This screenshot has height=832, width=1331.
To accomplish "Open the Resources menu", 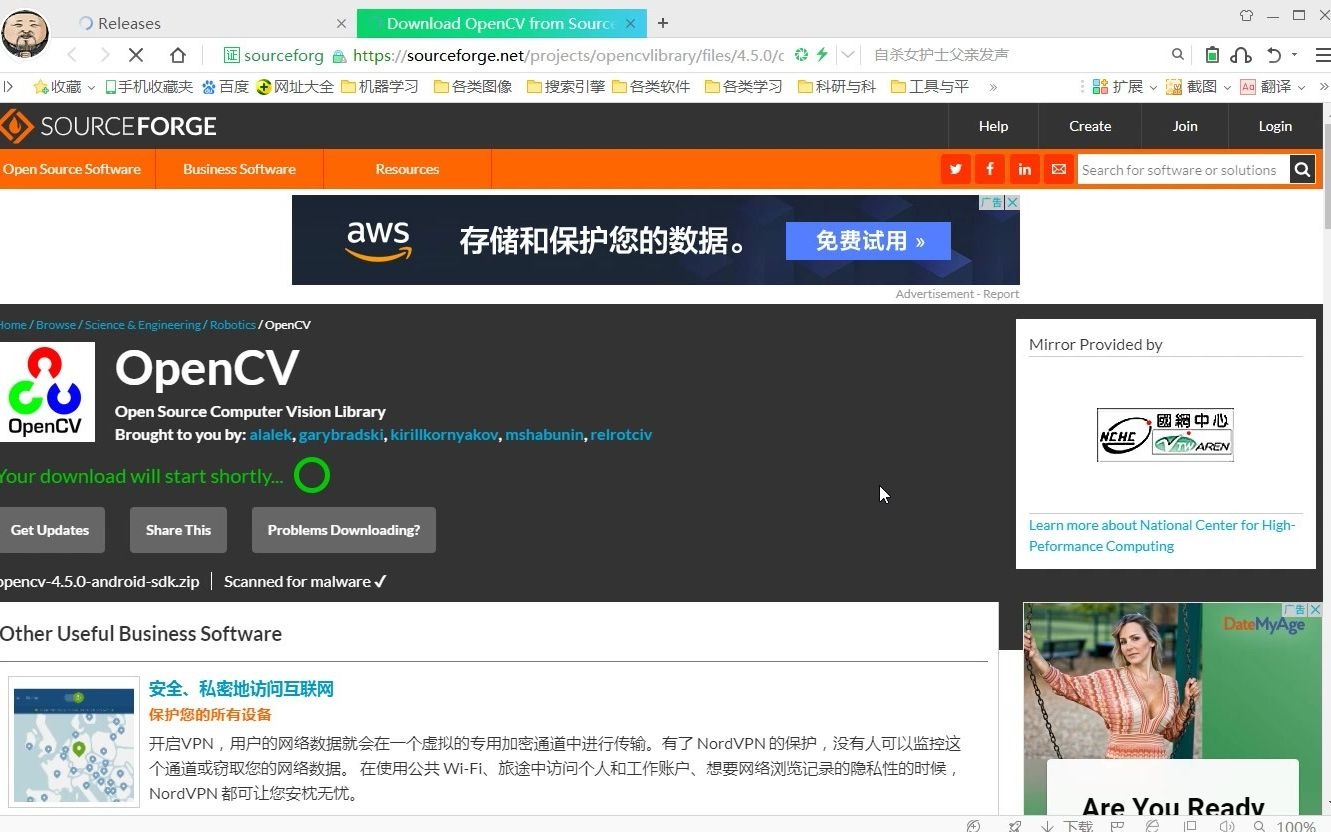I will tap(407, 169).
